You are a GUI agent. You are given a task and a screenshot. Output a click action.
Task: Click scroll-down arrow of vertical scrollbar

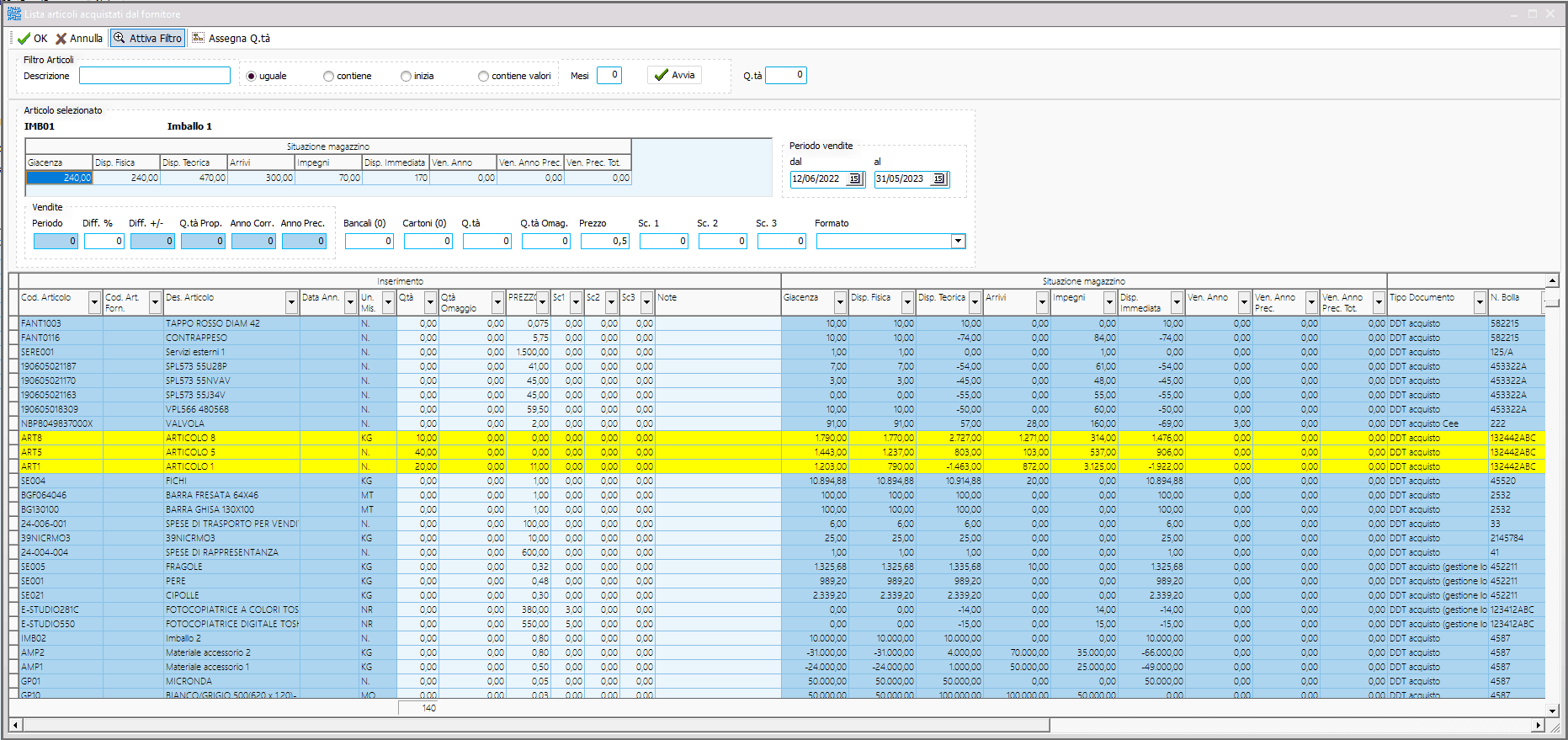pos(1552,711)
